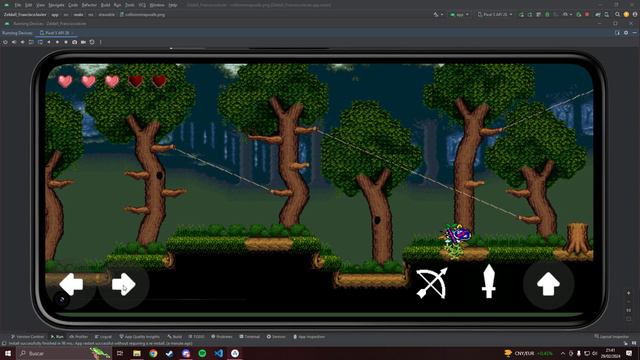This screenshot has width=640, height=360.
Task: Open the Tools menu
Action: [x=130, y=5]
